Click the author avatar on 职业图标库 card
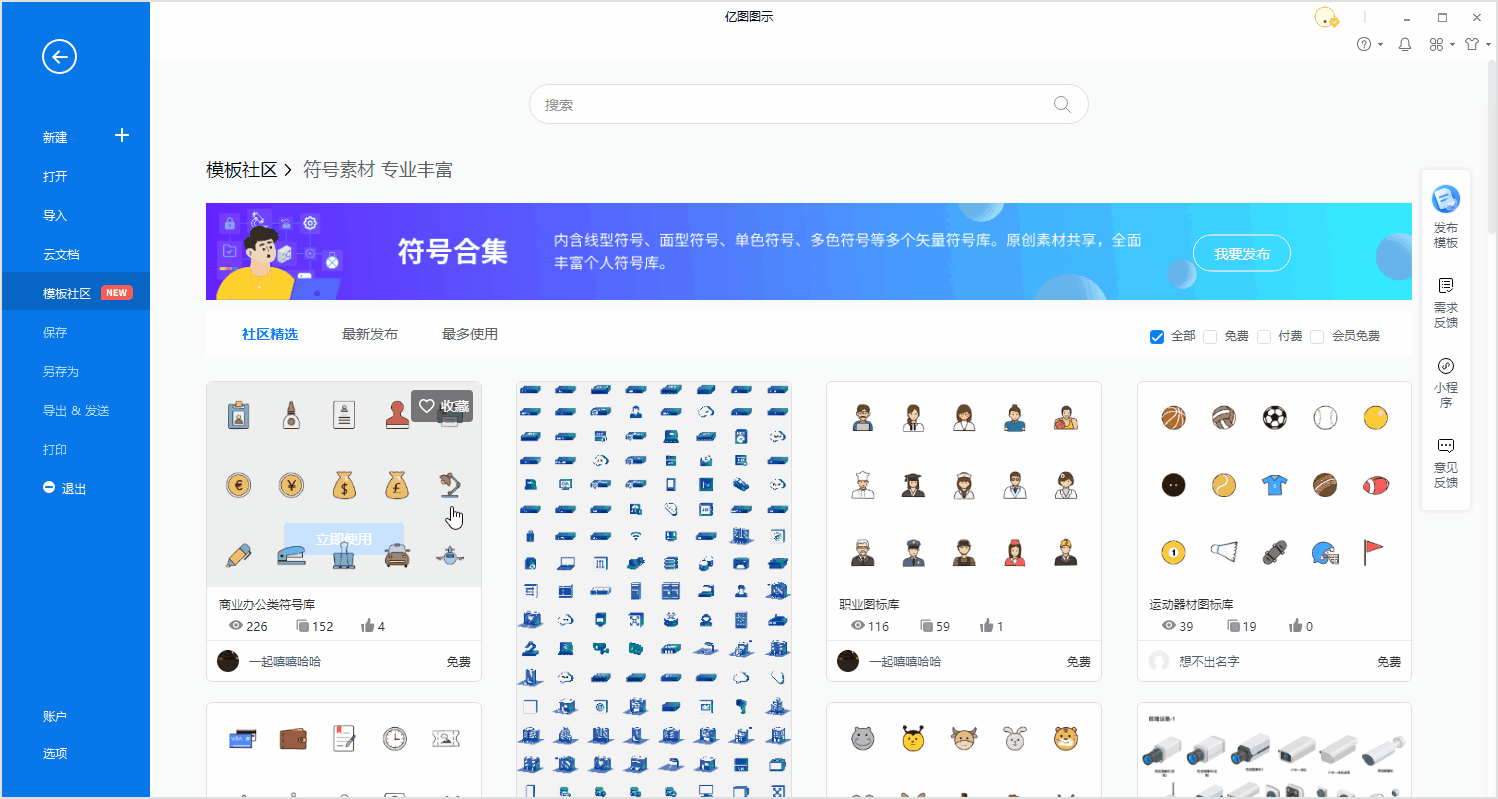 tap(848, 661)
